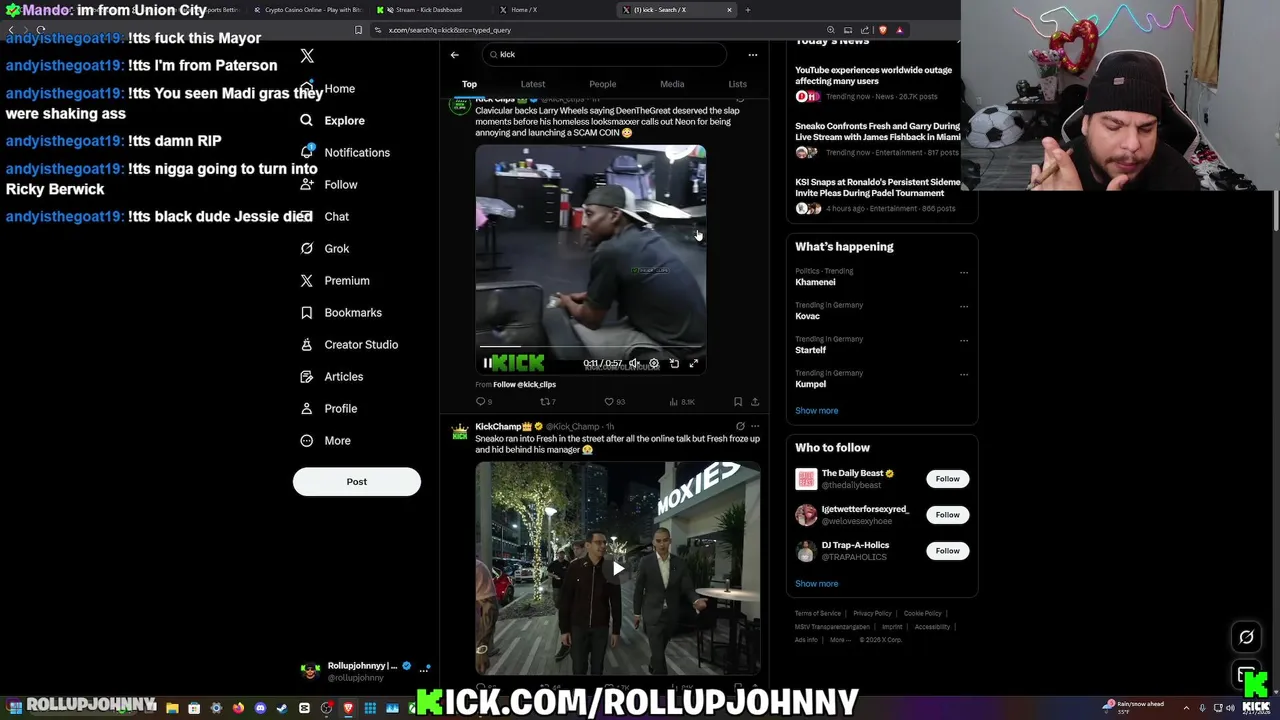1280x720 pixels.
Task: Open options for Startelf trend
Action: coord(964,340)
